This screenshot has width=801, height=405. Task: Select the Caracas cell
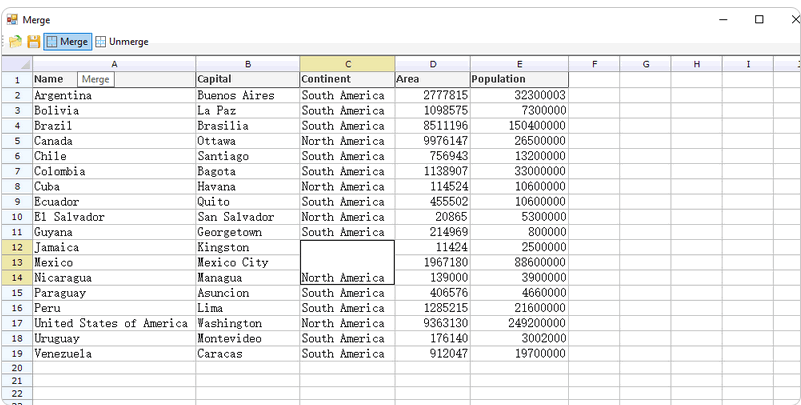[x=248, y=353]
